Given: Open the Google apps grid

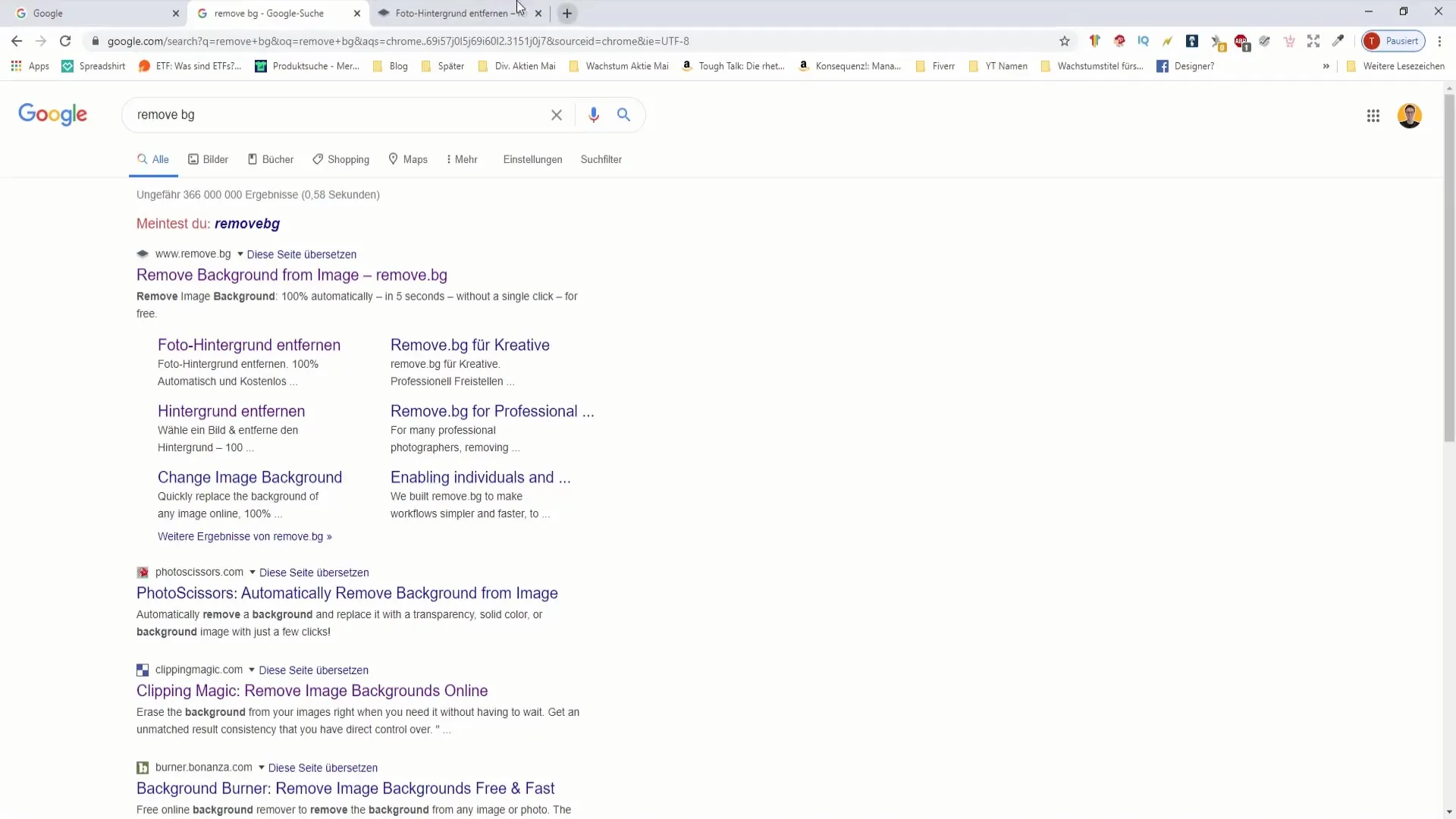Looking at the screenshot, I should click(x=1373, y=116).
